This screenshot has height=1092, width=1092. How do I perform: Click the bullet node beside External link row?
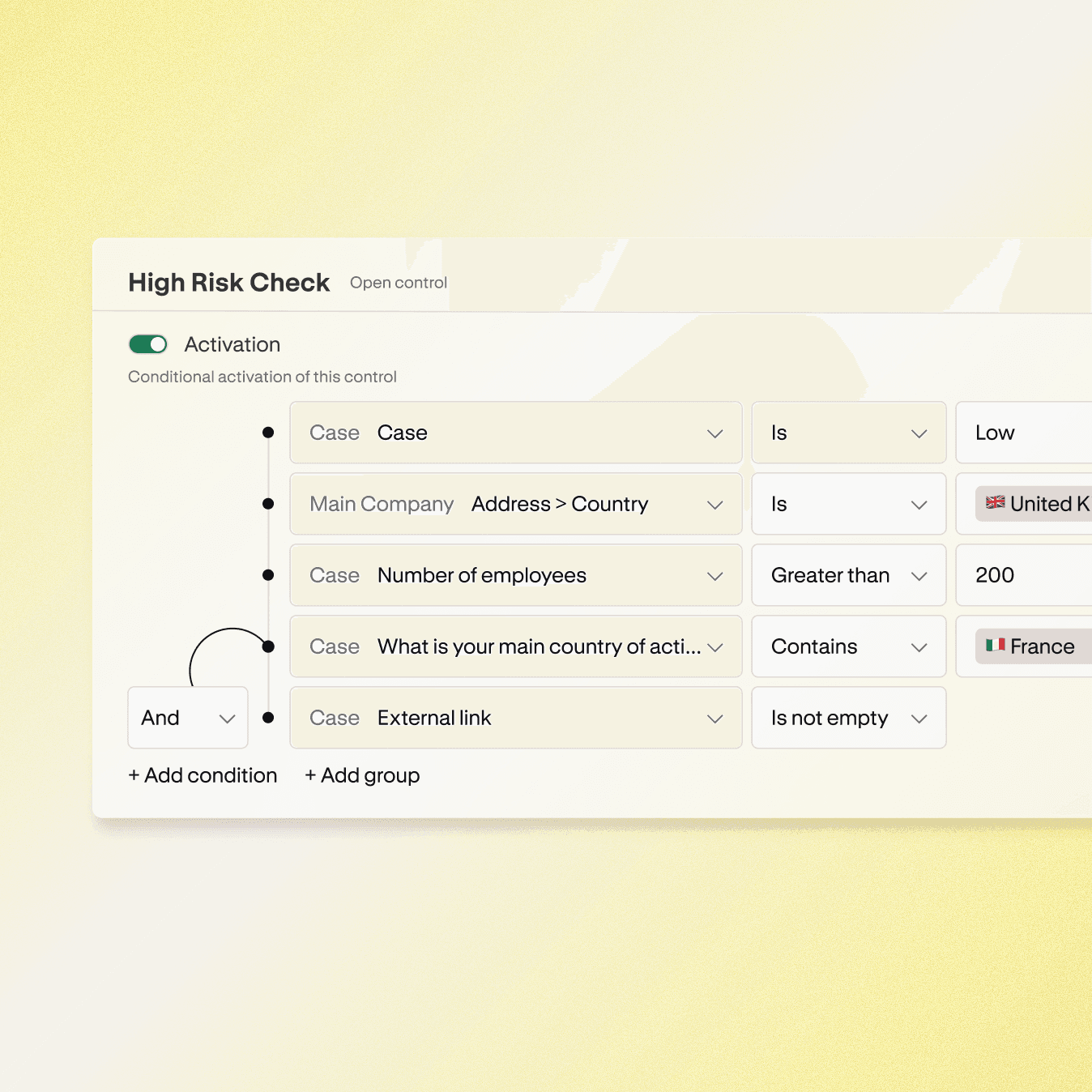(x=268, y=718)
